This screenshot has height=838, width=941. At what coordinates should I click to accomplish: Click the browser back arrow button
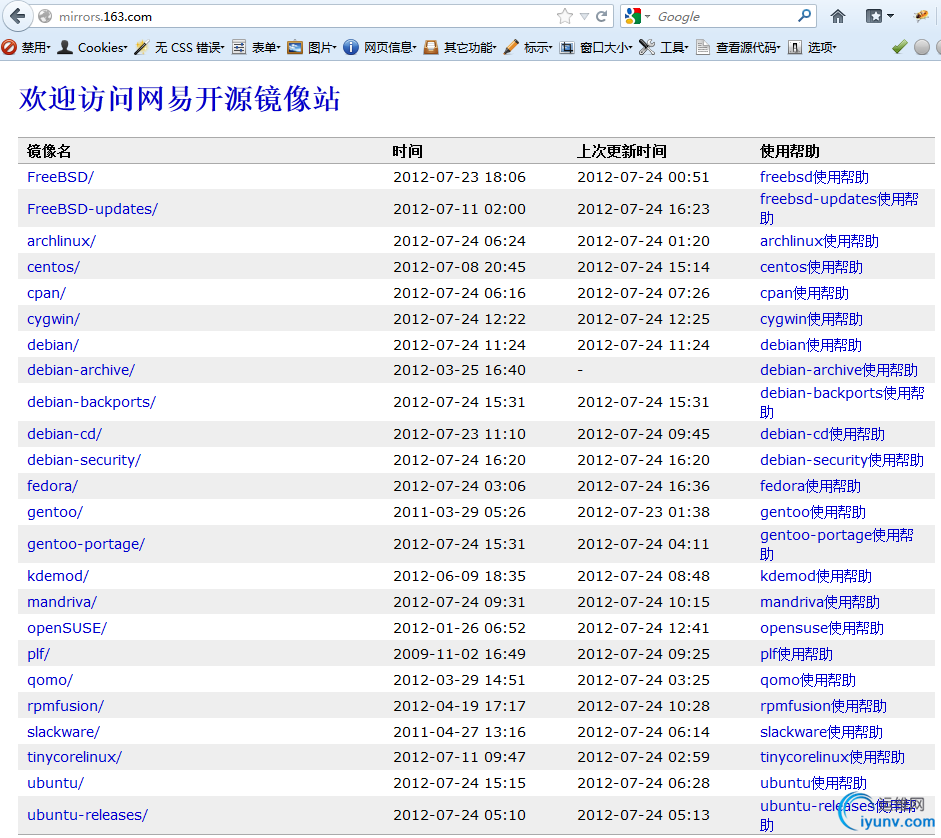coord(17,16)
